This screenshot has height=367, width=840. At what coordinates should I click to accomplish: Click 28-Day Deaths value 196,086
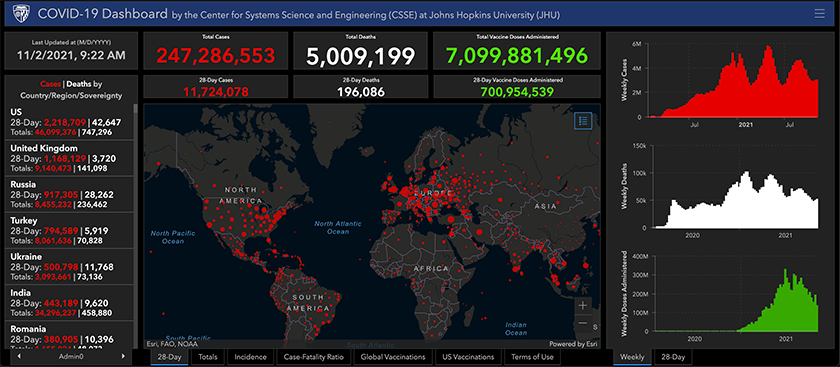pyautogui.click(x=361, y=92)
